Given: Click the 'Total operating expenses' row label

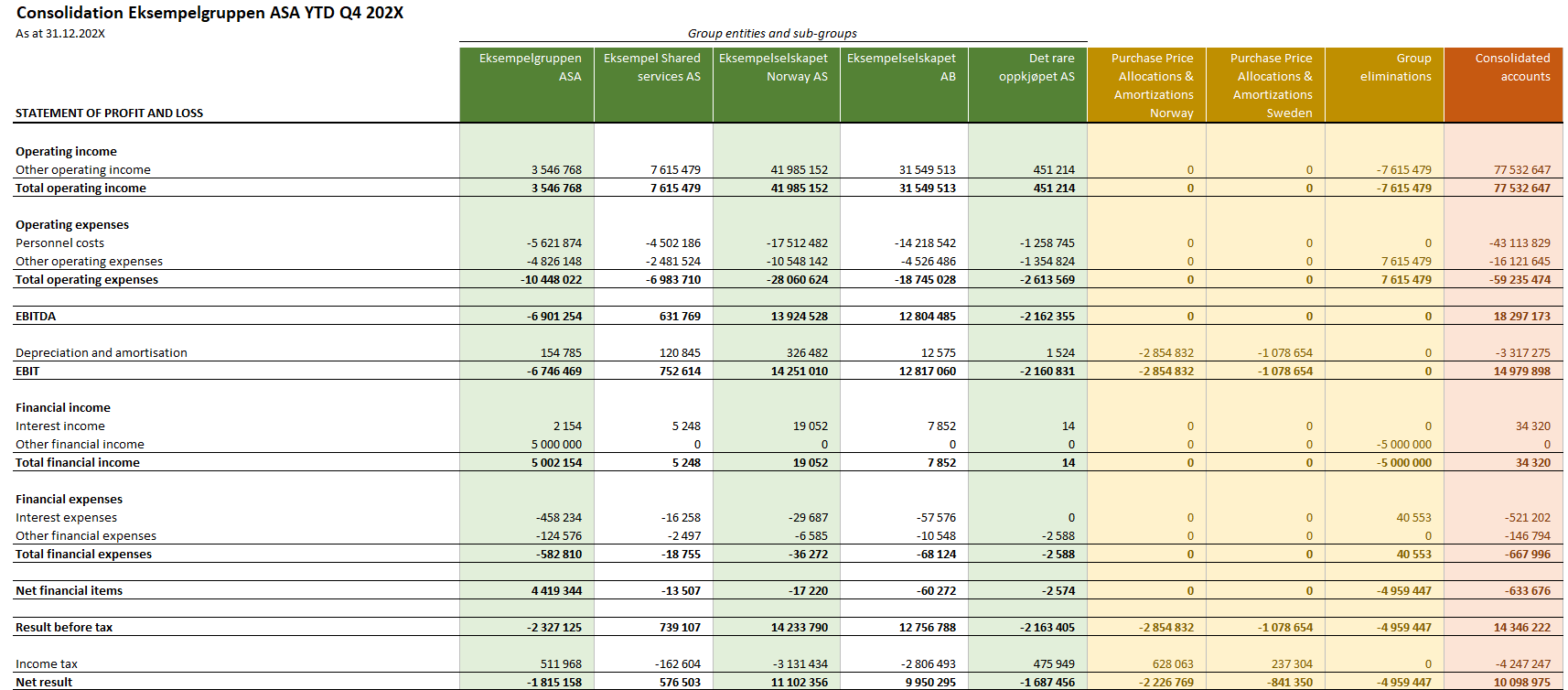Looking at the screenshot, I should pos(87,280).
